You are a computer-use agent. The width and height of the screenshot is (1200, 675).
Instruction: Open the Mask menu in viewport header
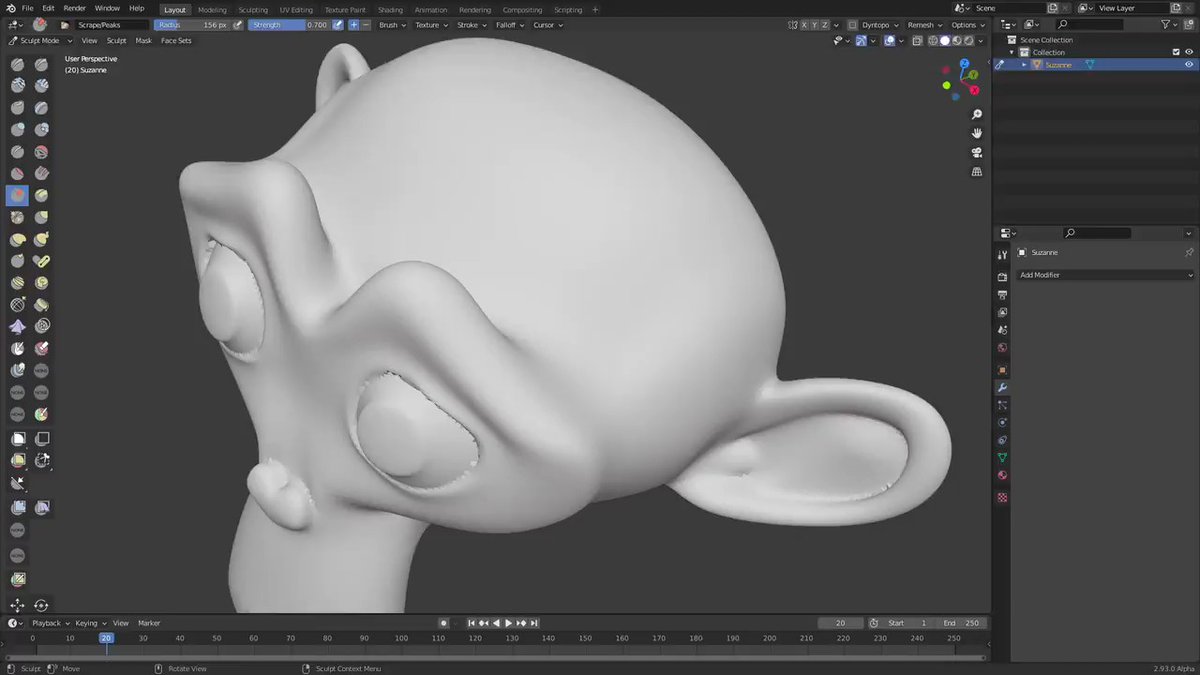pos(144,41)
